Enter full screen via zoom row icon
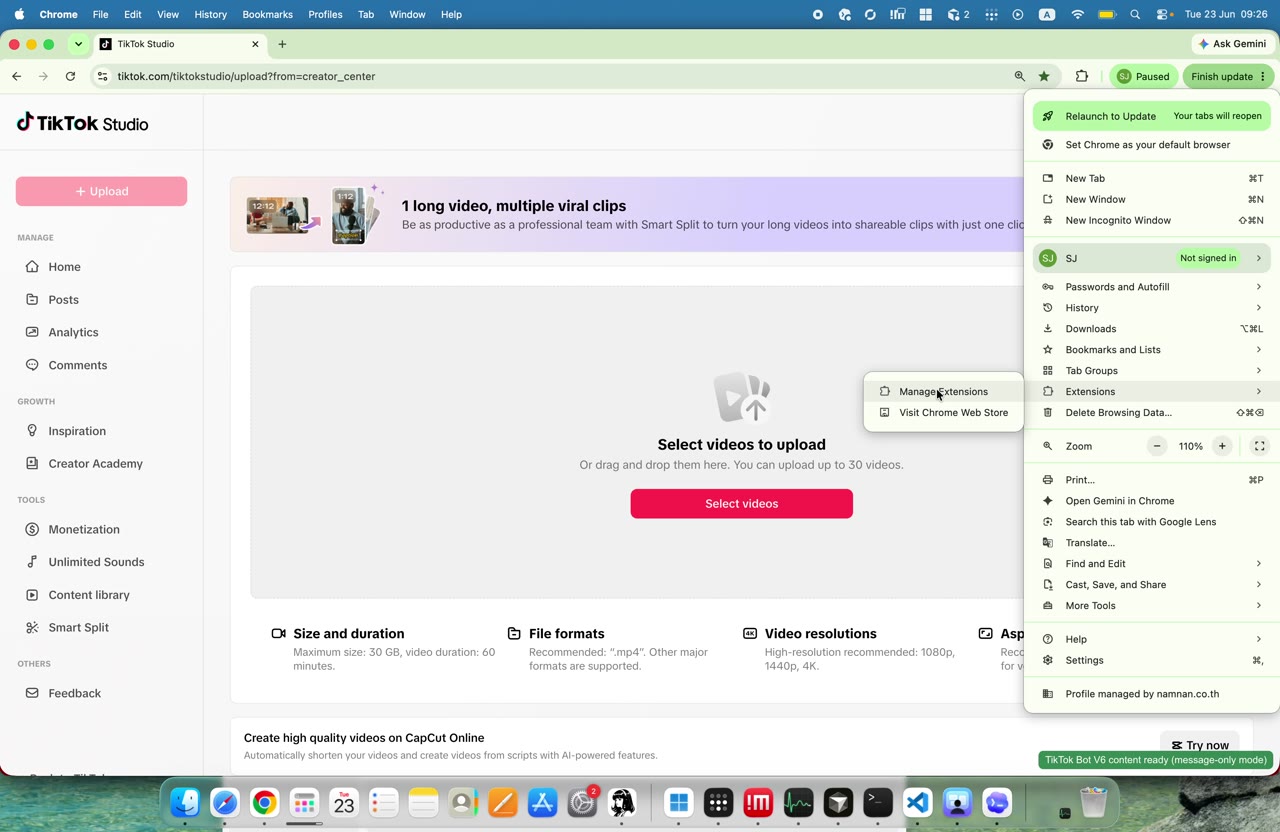 coord(1260,446)
